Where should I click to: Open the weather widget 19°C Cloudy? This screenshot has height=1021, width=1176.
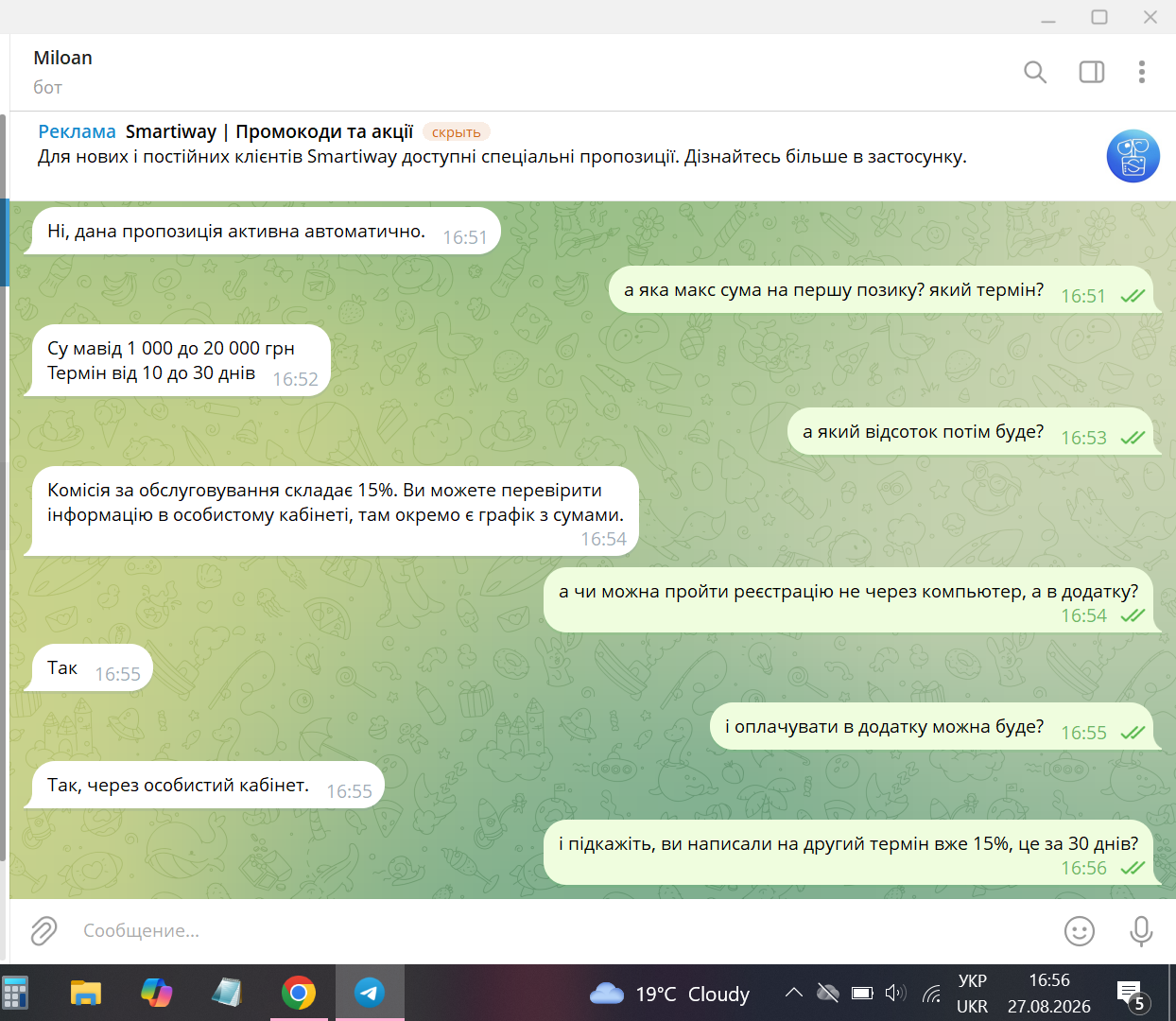[669, 994]
